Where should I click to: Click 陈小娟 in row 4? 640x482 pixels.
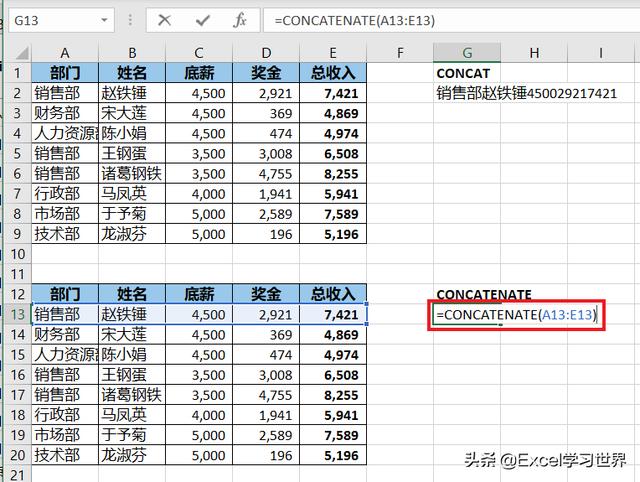tap(132, 133)
